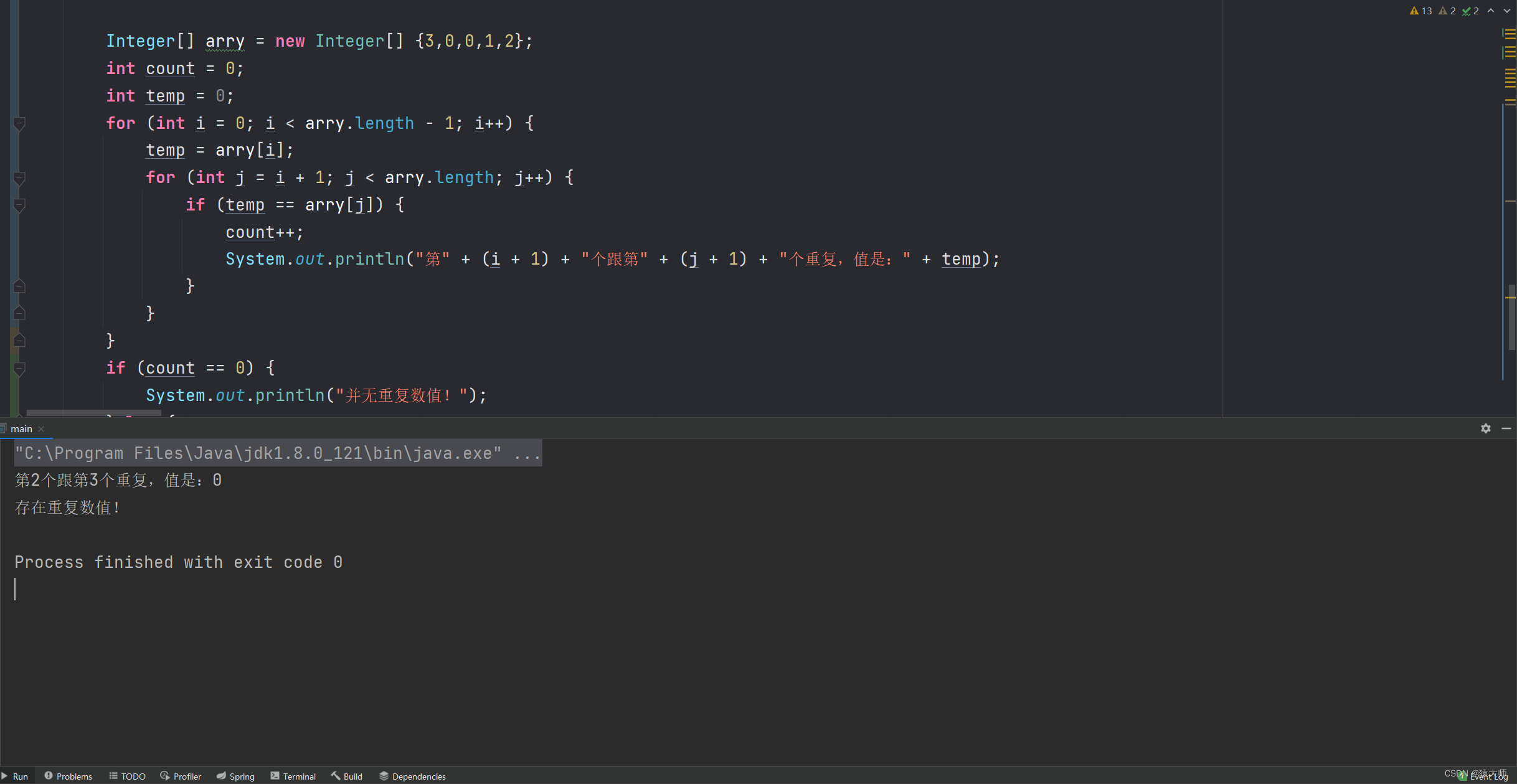1517x784 pixels.
Task: Collapse the if count == 0 block
Action: coord(19,369)
